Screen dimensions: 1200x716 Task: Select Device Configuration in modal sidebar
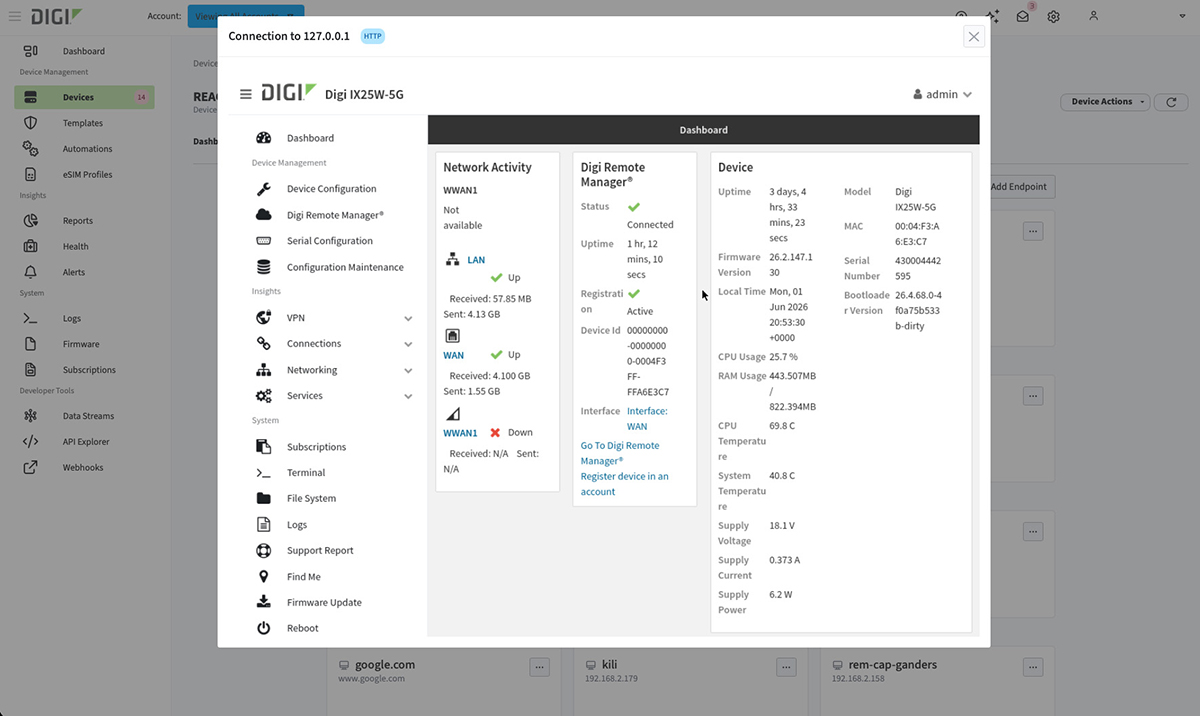coord(331,189)
